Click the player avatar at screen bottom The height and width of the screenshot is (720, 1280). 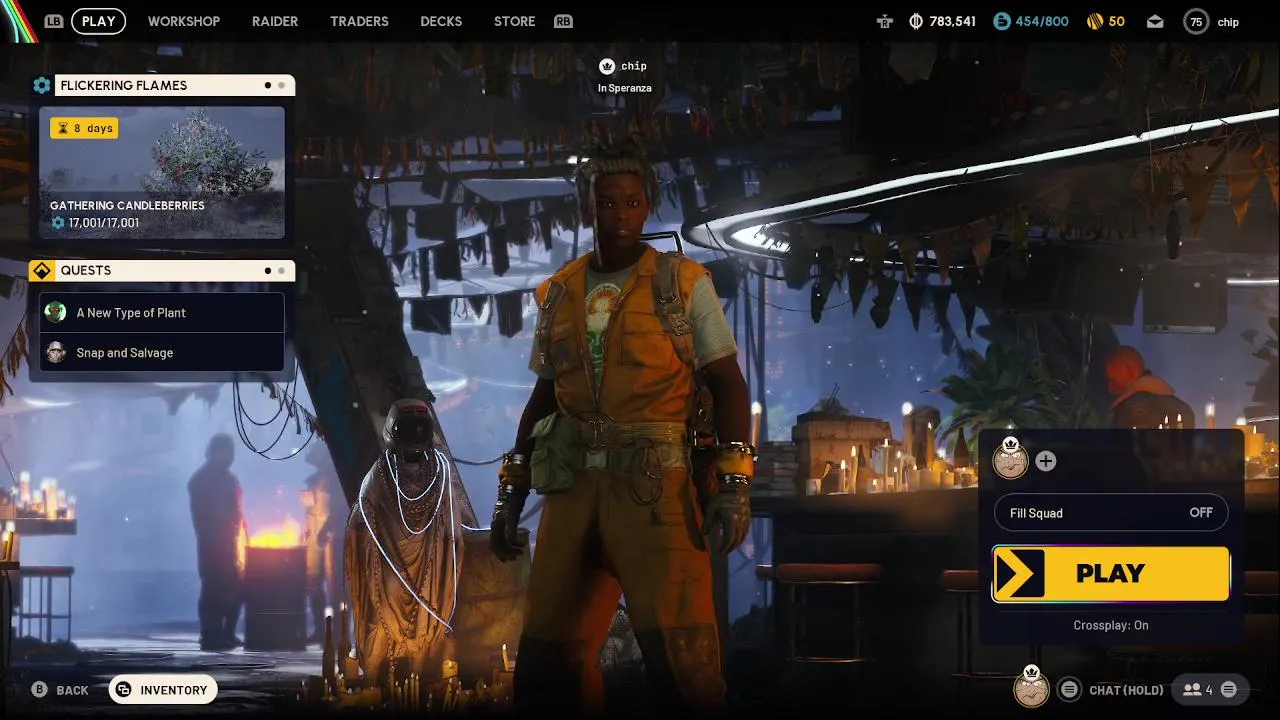click(1032, 687)
